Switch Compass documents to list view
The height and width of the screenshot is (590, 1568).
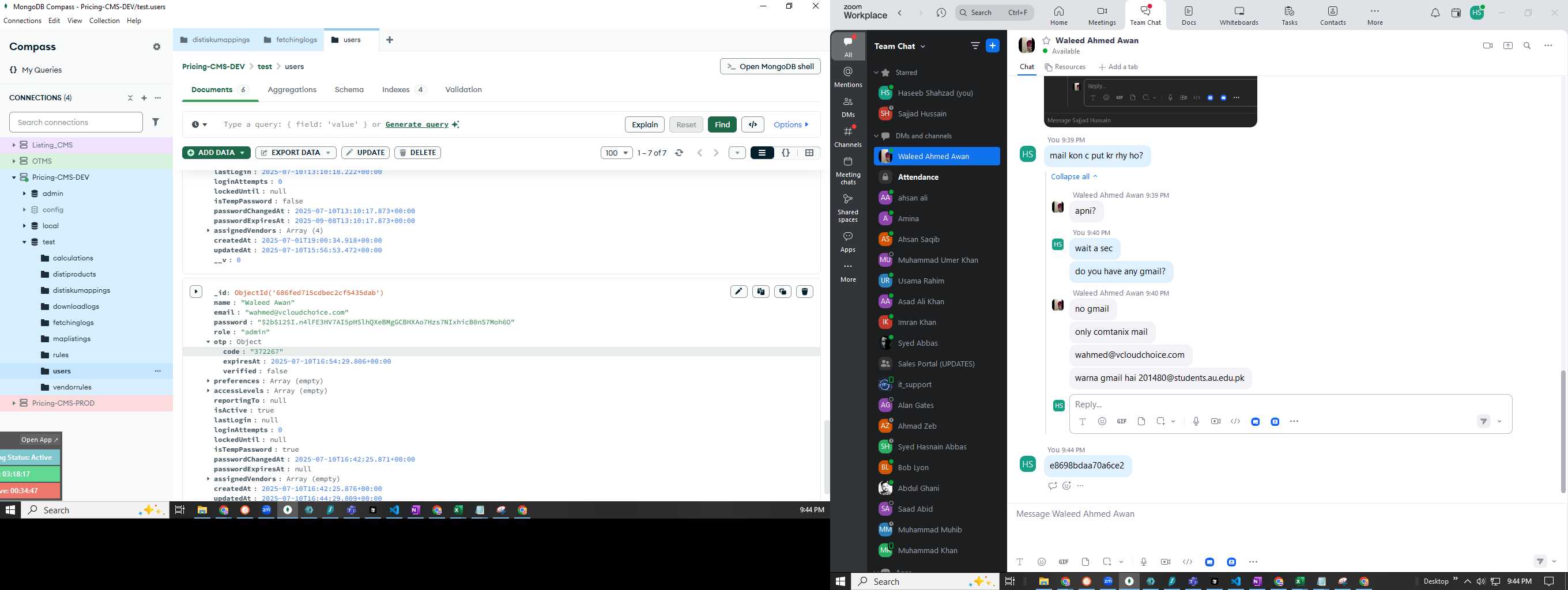[762, 153]
